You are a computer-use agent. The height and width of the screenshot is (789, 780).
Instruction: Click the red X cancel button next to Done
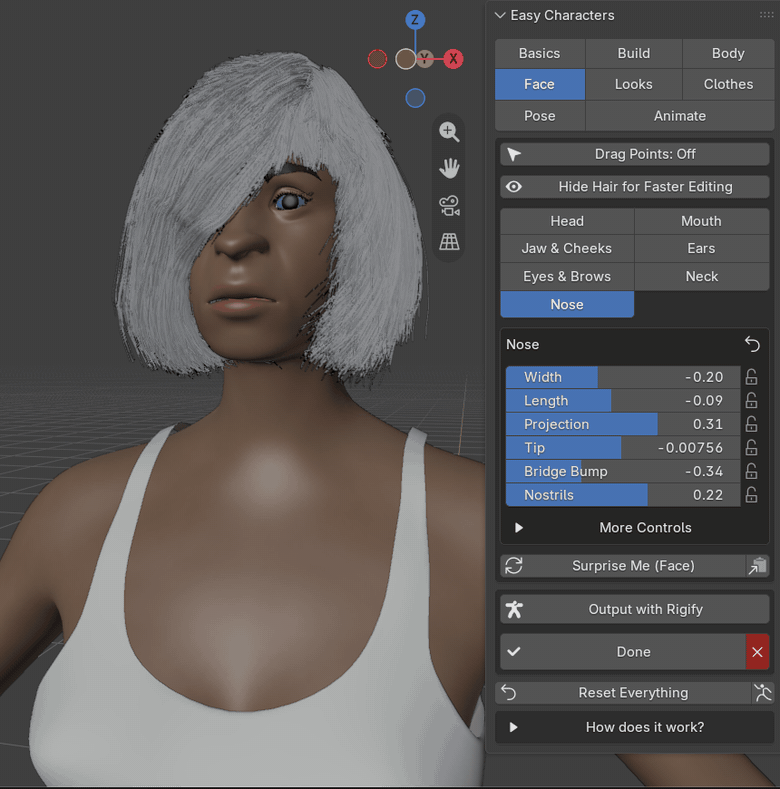(x=757, y=652)
